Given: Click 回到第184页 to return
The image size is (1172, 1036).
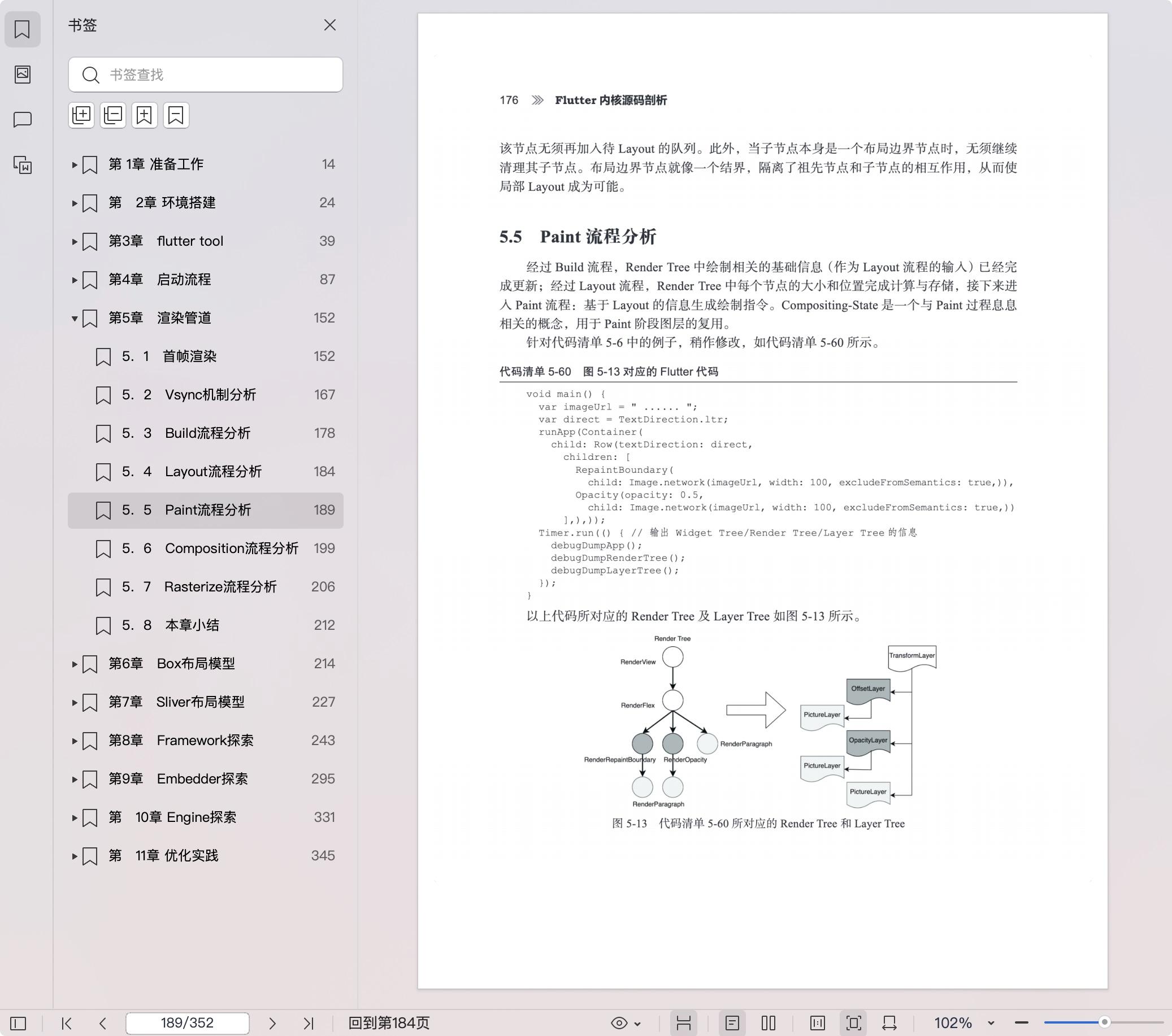Looking at the screenshot, I should tap(389, 1023).
